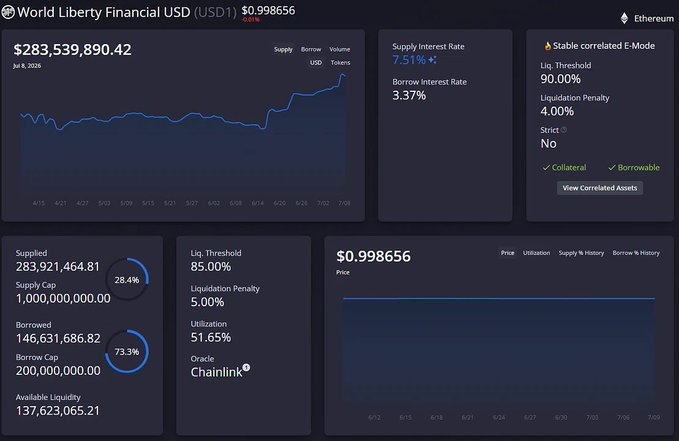Click the Borrowed amount 146,631,686.82

click(x=58, y=338)
